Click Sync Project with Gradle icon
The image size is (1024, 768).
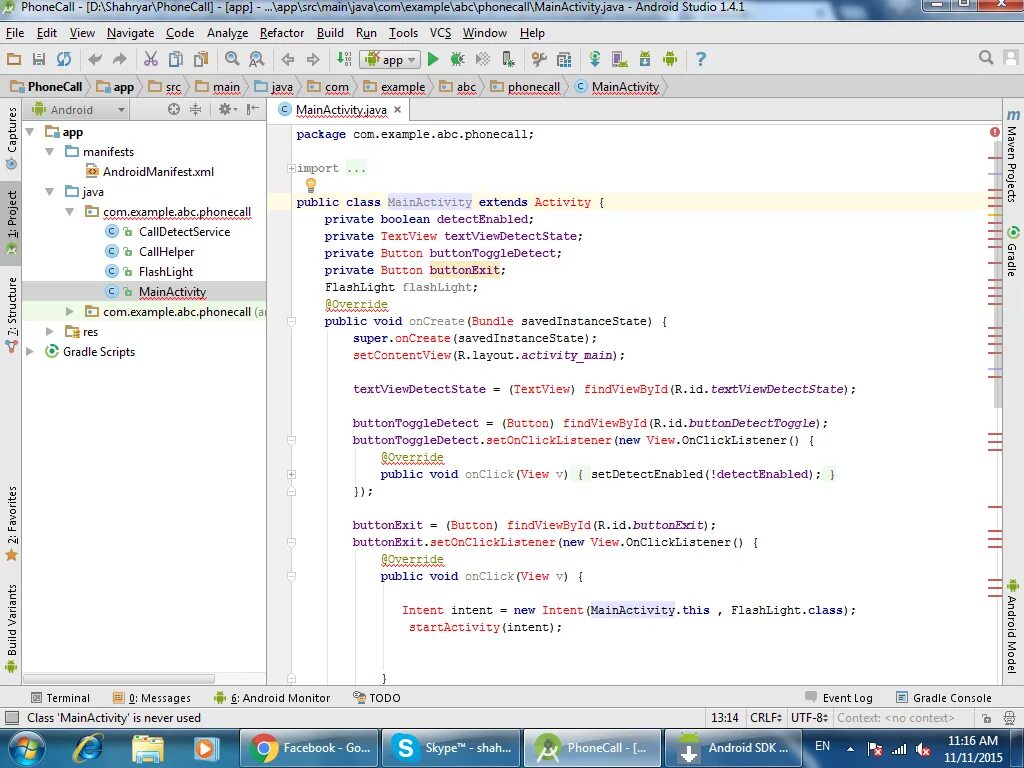point(595,59)
